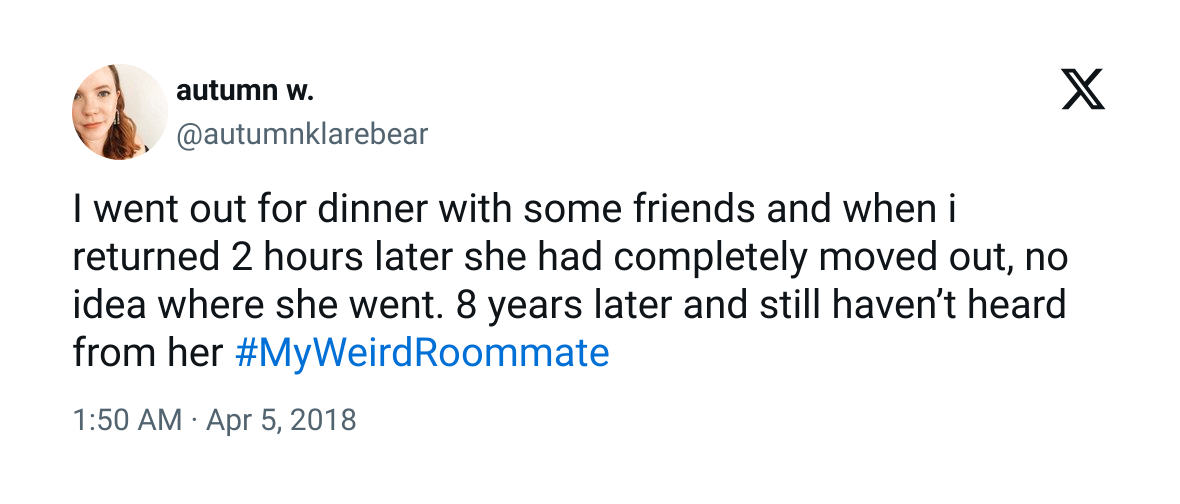The height and width of the screenshot is (504, 1180).
Task: Click the Apr 5, 2018 date
Action: click(x=281, y=420)
